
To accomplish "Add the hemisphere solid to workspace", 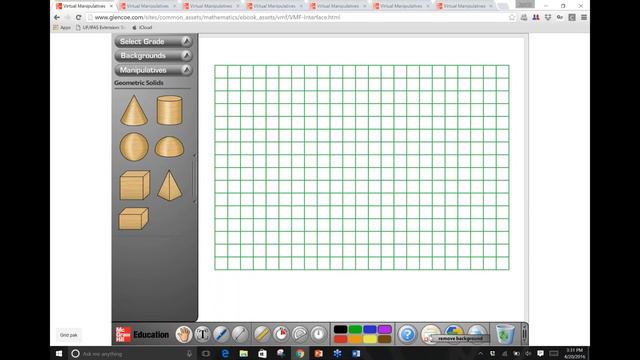I will point(169,147).
